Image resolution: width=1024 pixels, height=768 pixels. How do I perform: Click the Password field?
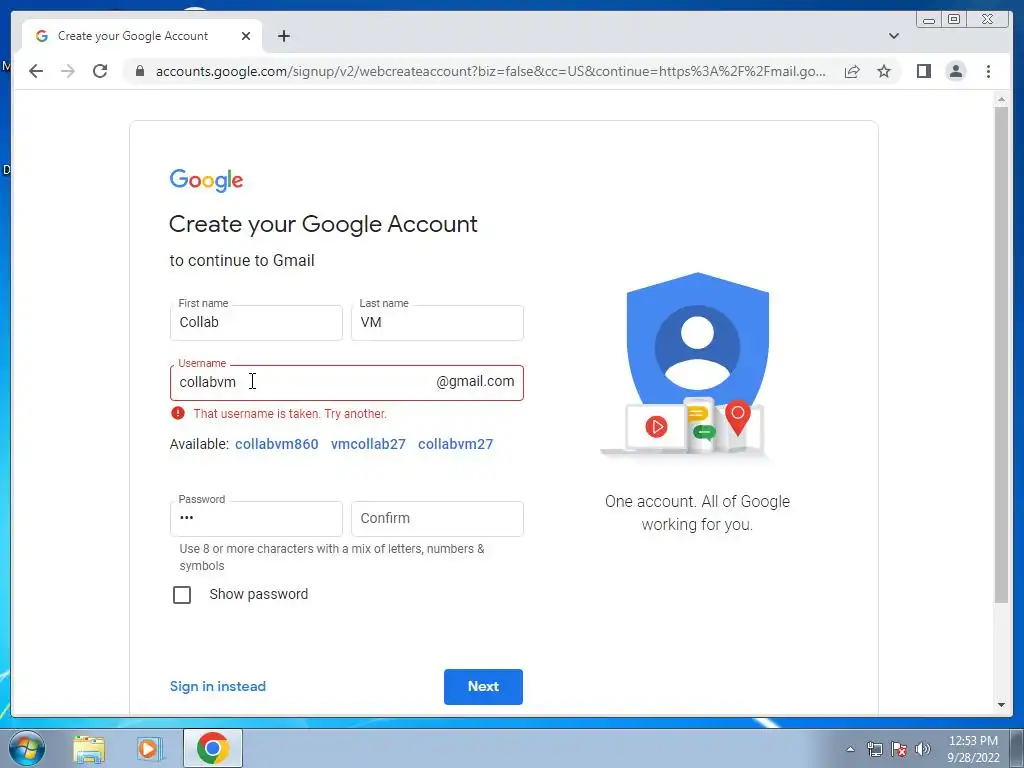coord(256,519)
